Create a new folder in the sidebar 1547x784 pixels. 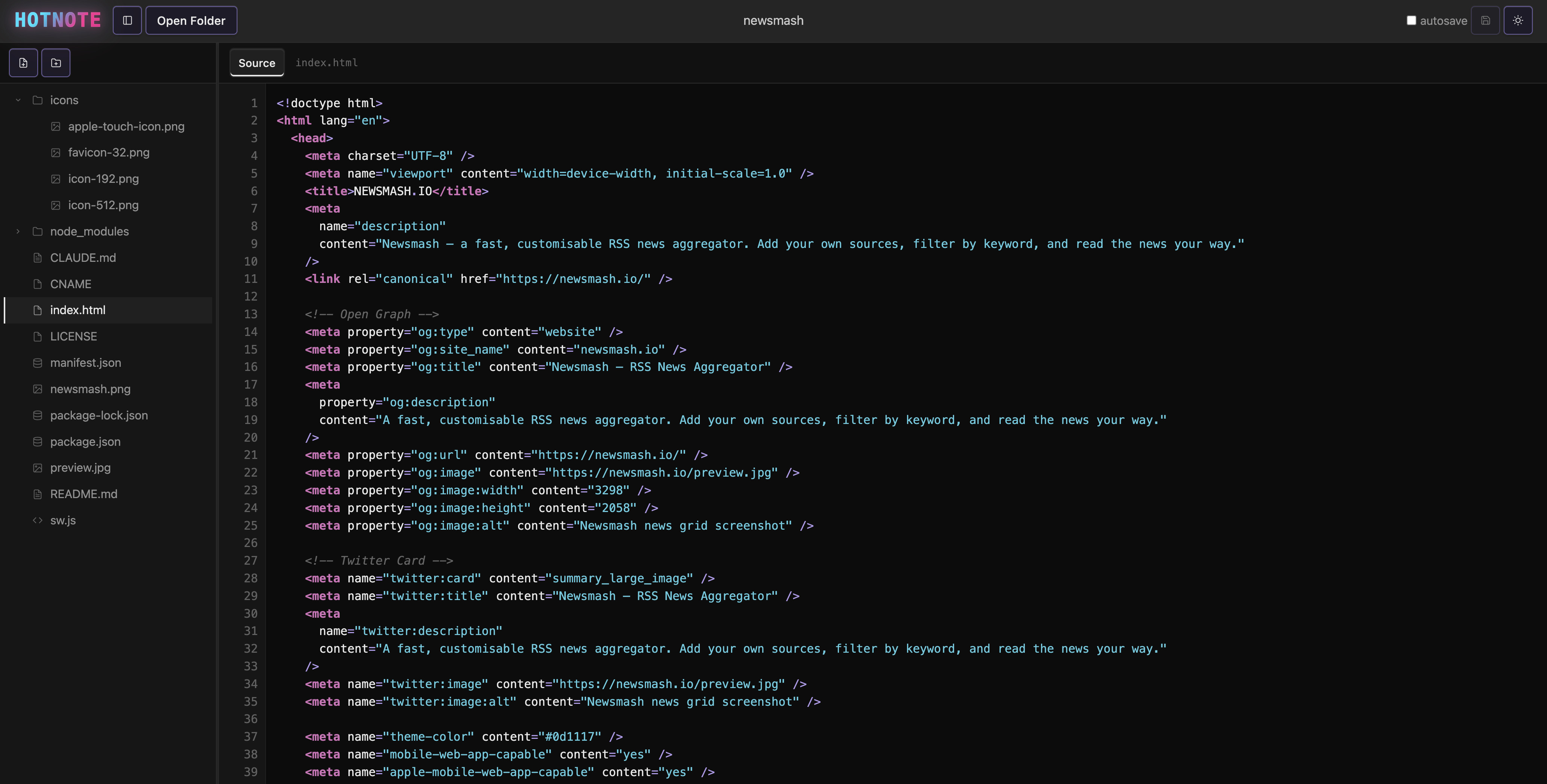point(55,62)
